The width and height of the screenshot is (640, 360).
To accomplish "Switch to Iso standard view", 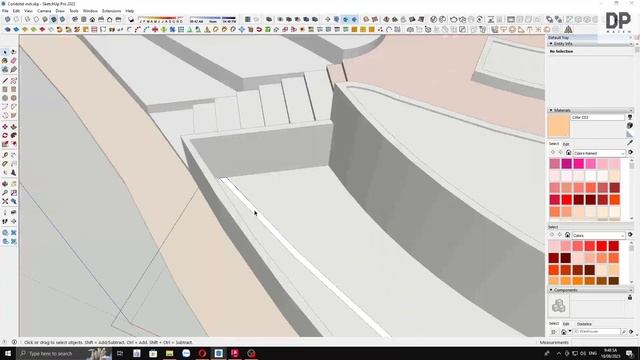I will tap(75, 19).
